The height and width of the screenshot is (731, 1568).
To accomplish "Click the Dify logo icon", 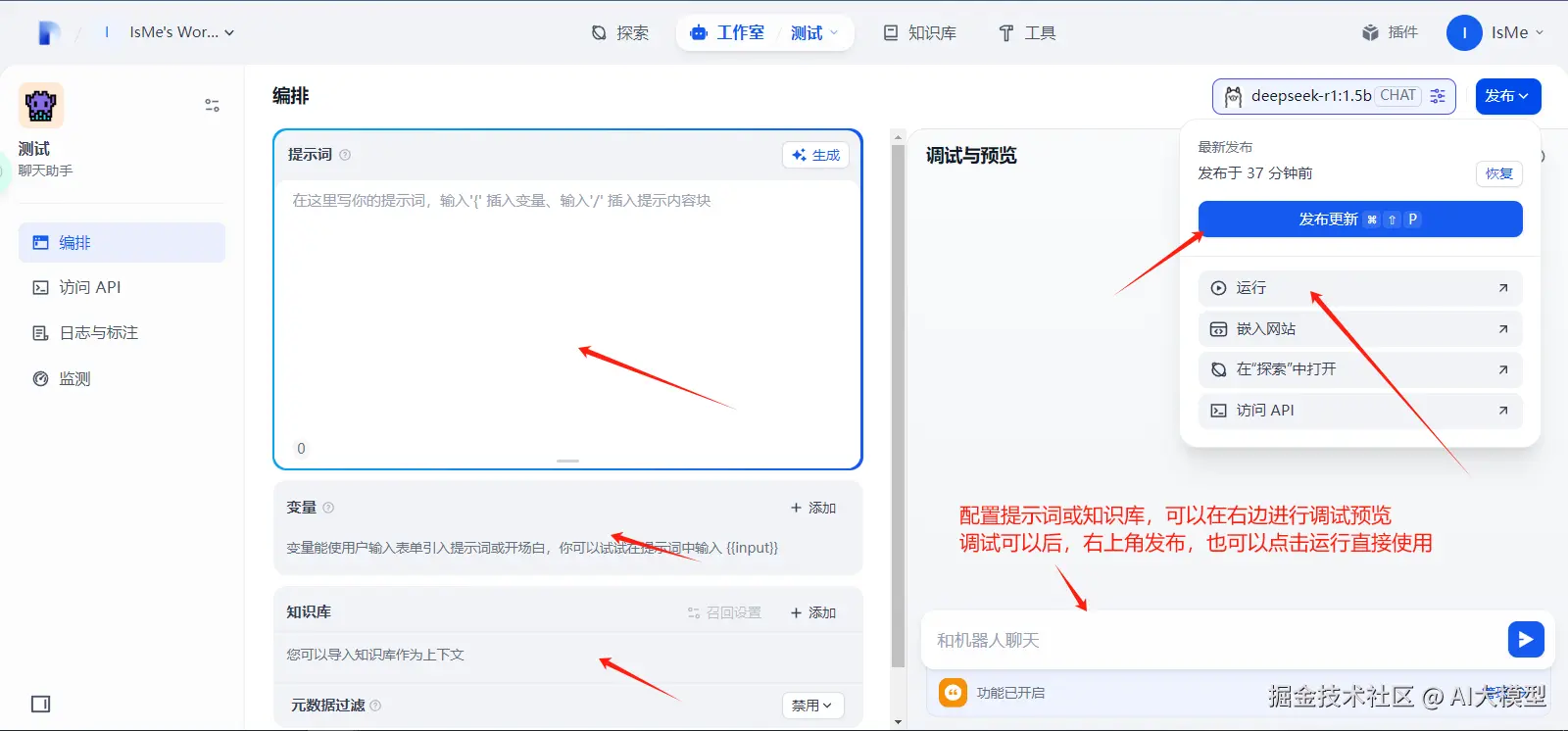I will (x=49, y=33).
